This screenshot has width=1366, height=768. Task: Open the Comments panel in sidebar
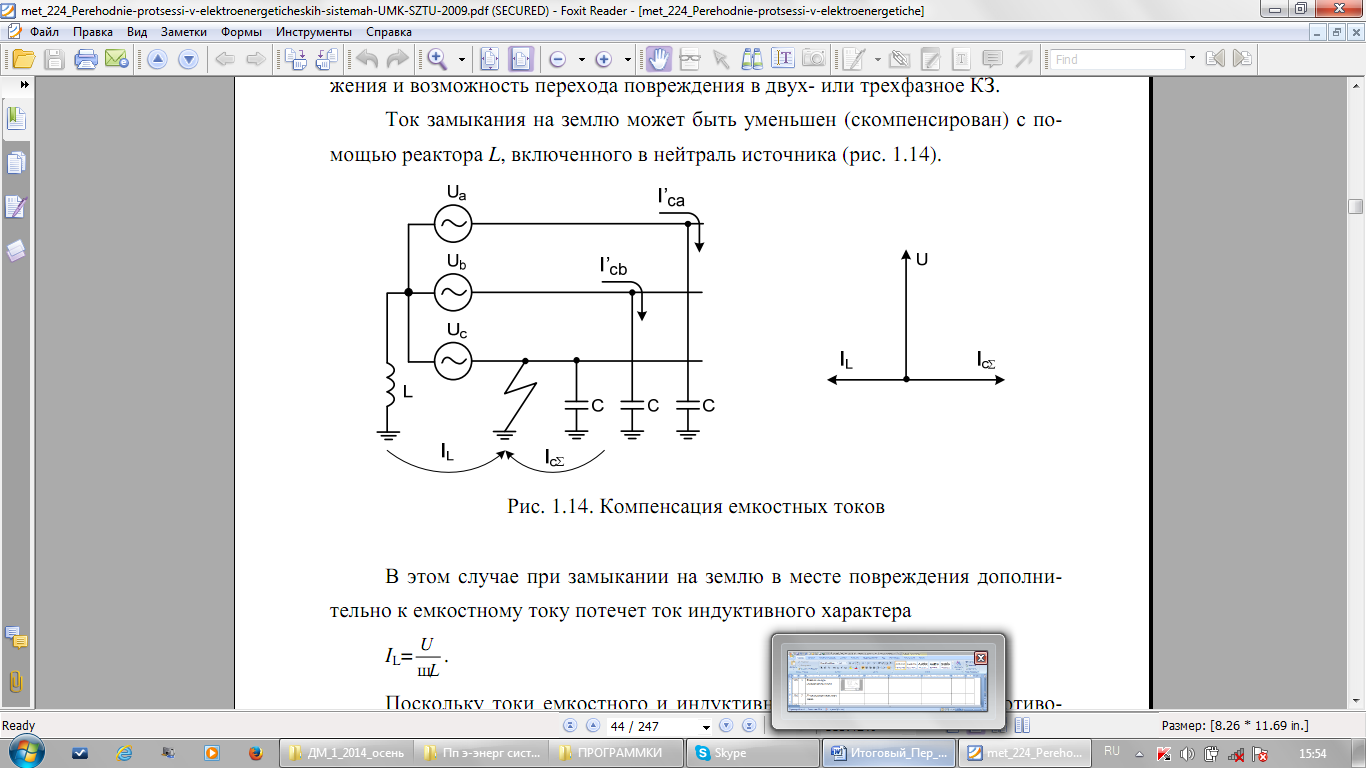tap(16, 637)
